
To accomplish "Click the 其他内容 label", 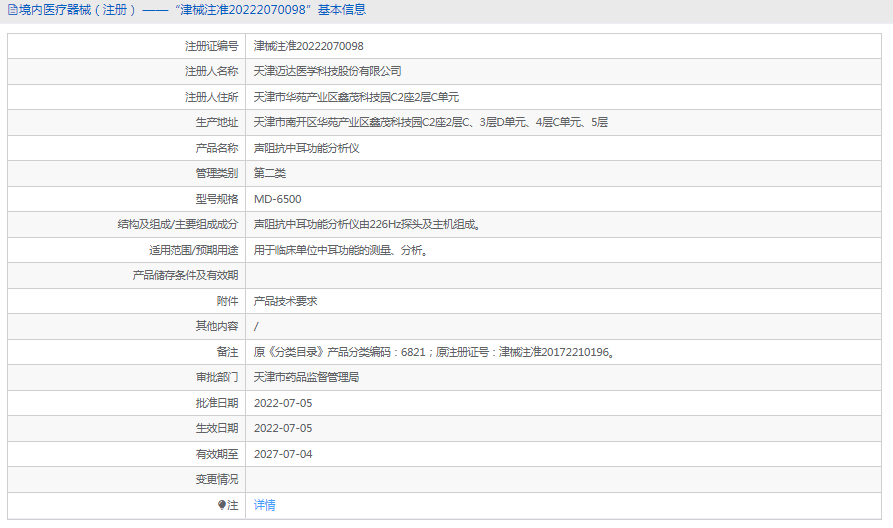I will pyautogui.click(x=216, y=326).
